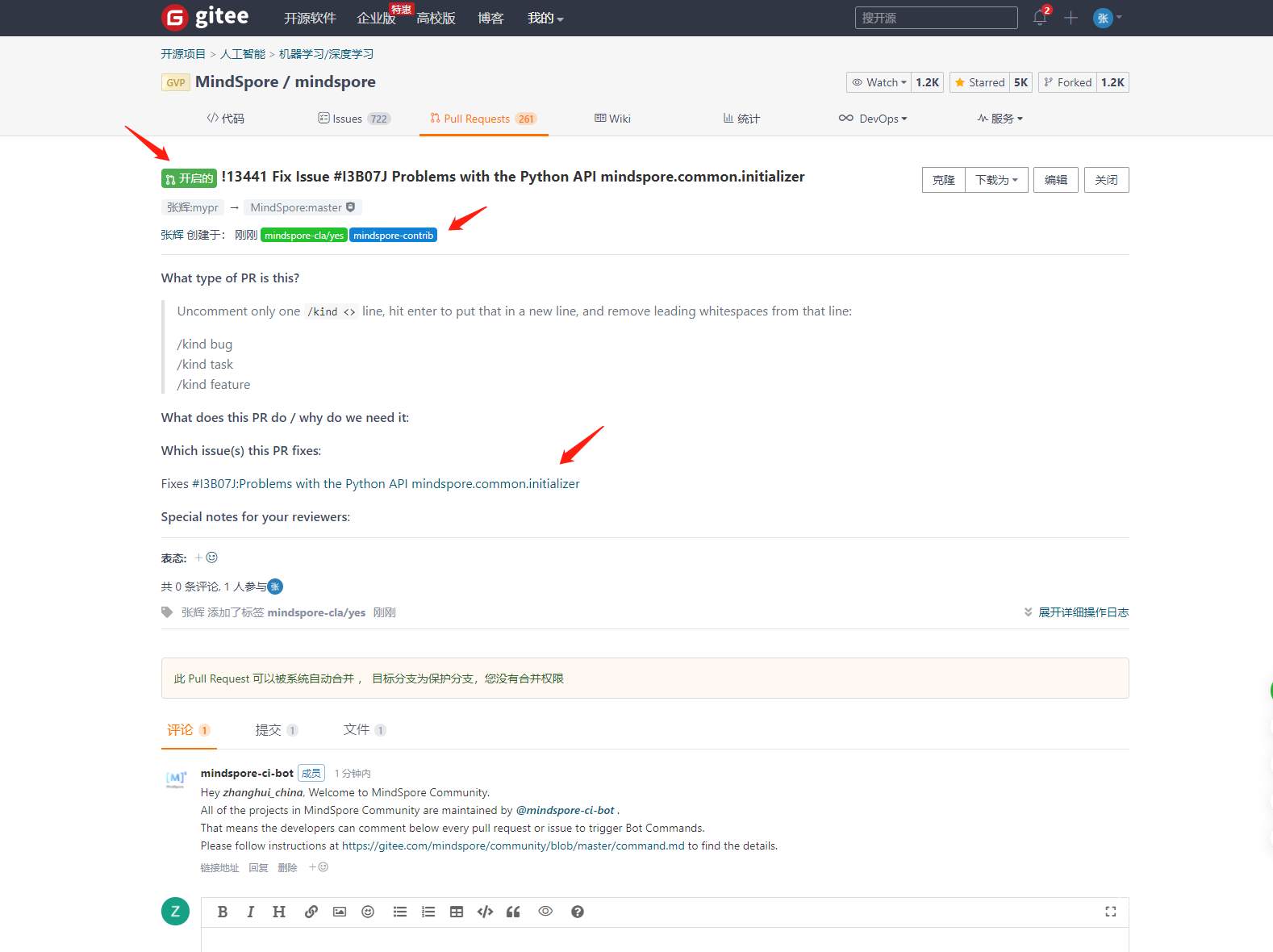Click the 人工智能 breadcrumb link
Image resolution: width=1273 pixels, height=952 pixels.
coord(243,54)
